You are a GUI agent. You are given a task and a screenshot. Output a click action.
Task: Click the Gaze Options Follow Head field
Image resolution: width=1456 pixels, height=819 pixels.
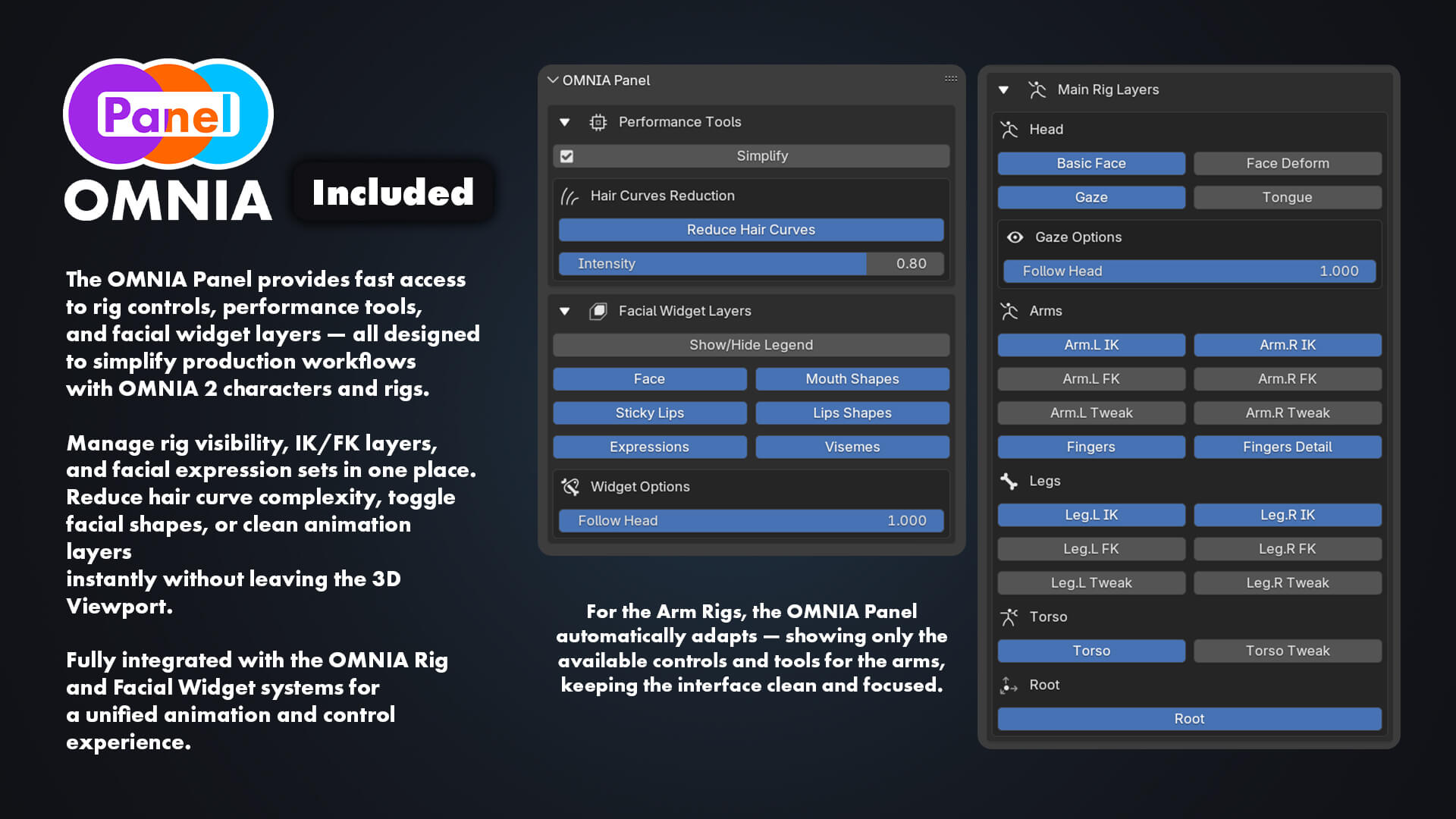[x=1188, y=271]
